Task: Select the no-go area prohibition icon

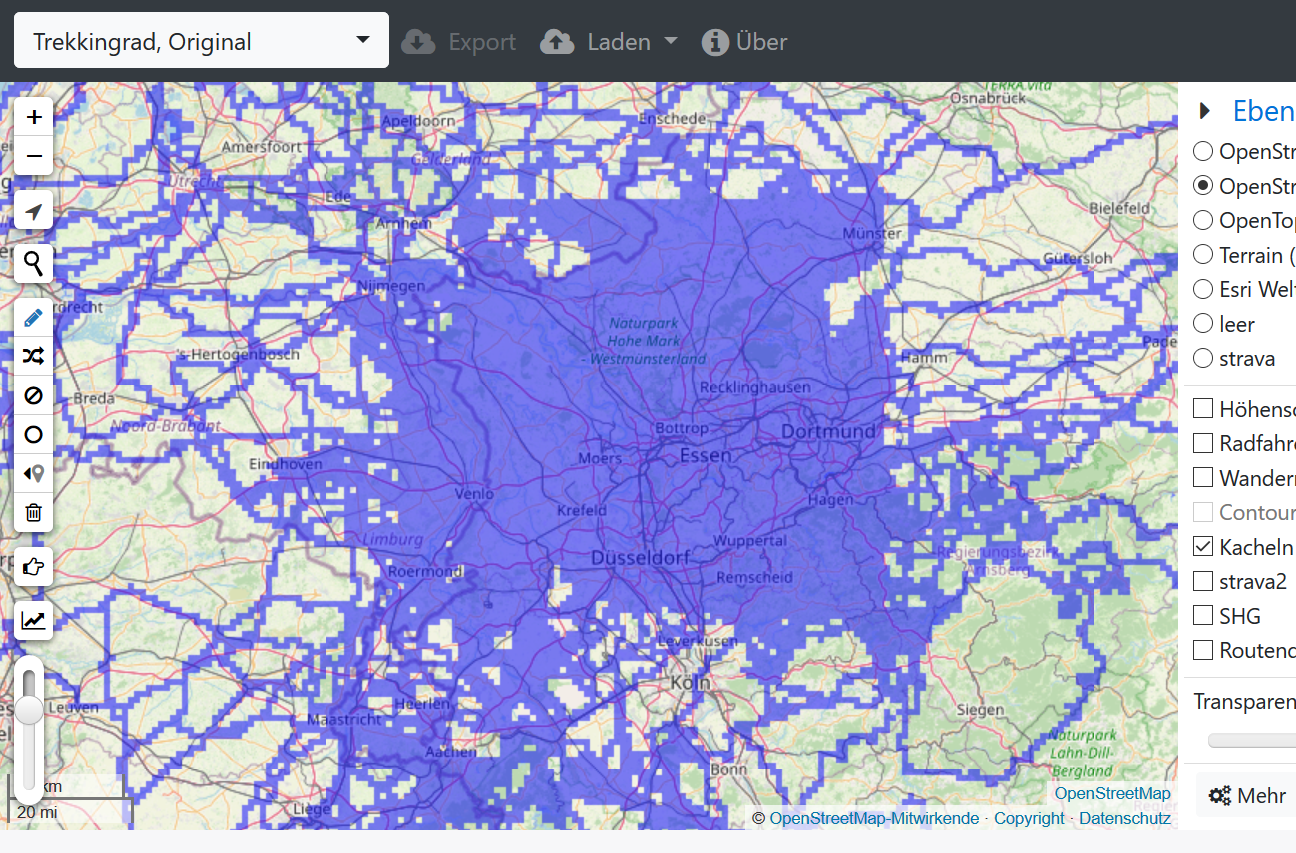Action: 34,396
